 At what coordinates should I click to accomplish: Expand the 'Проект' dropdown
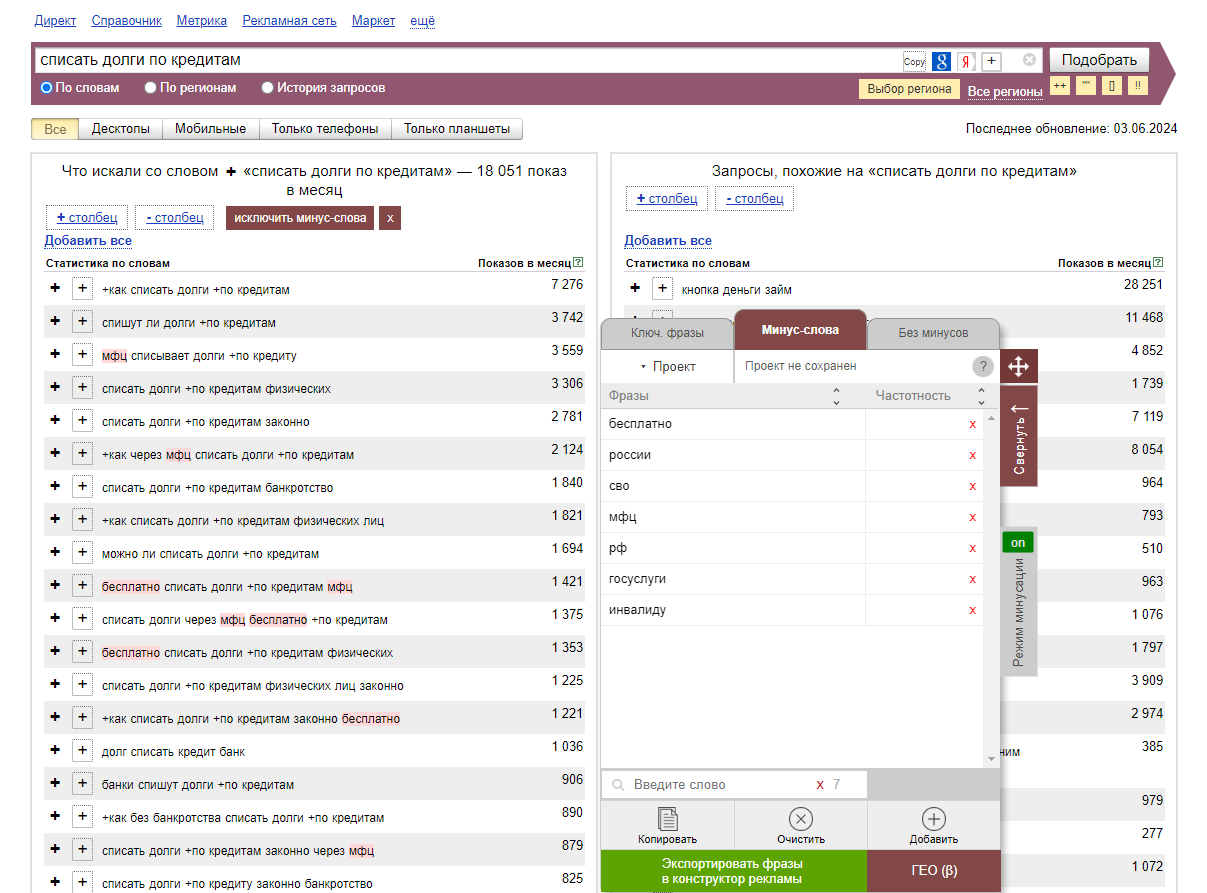point(668,367)
